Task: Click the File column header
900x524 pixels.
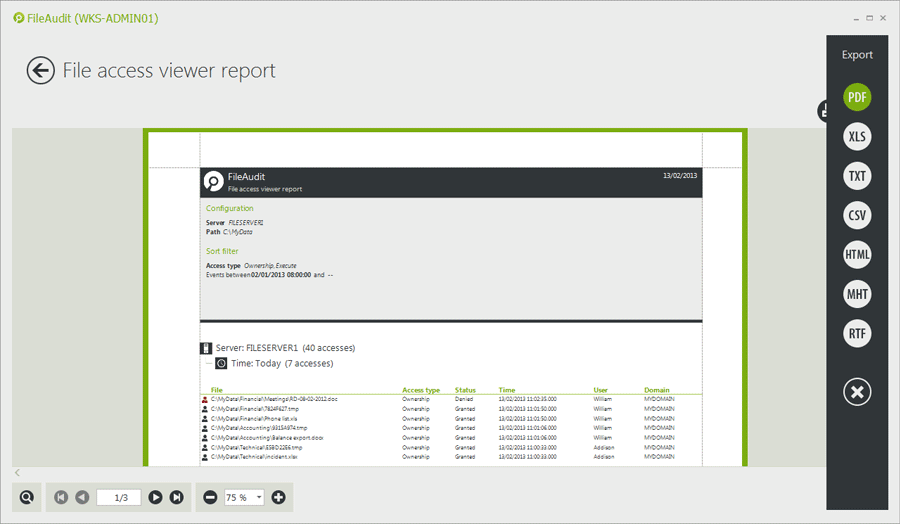Action: (216, 390)
